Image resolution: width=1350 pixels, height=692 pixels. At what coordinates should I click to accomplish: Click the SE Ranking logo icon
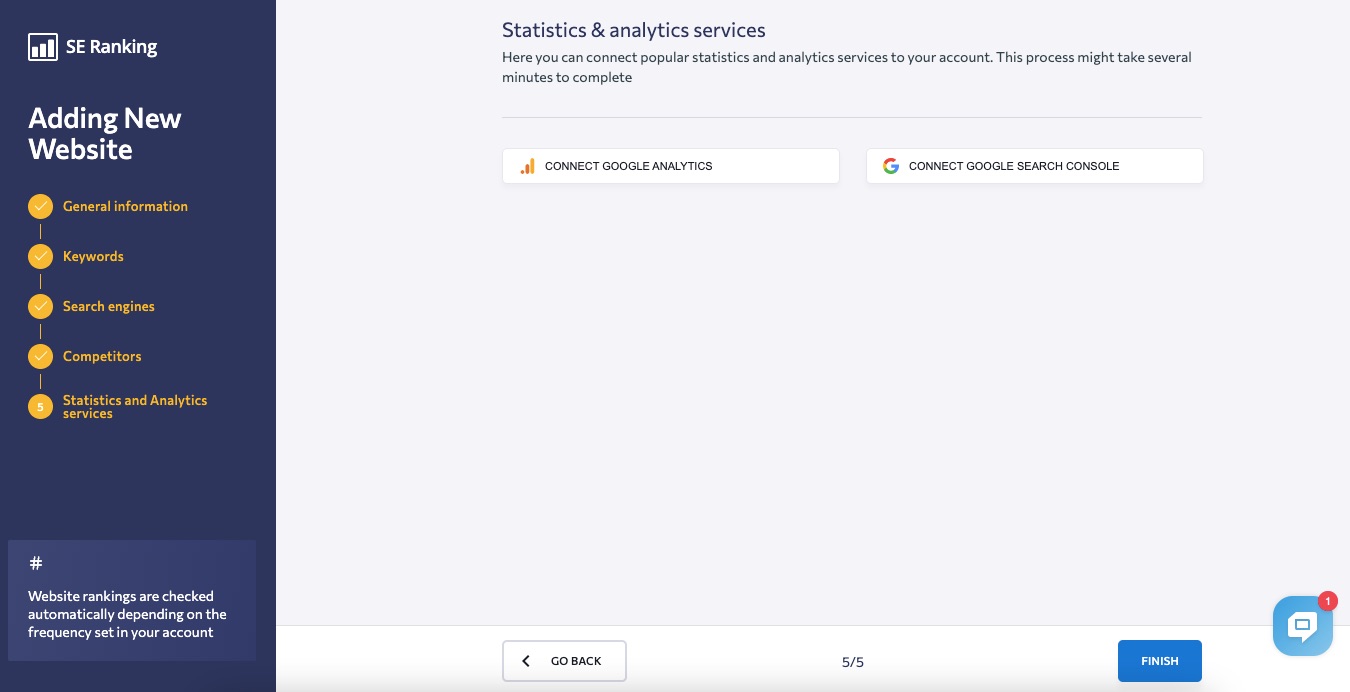[43, 47]
